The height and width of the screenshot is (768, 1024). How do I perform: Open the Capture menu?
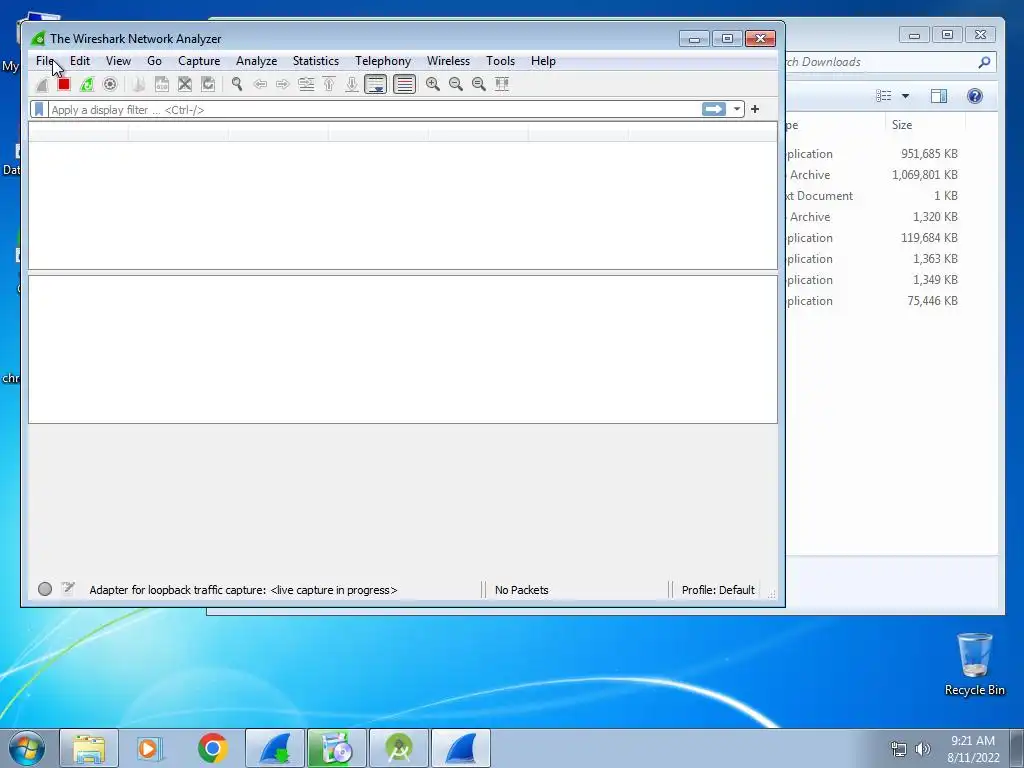tap(199, 61)
